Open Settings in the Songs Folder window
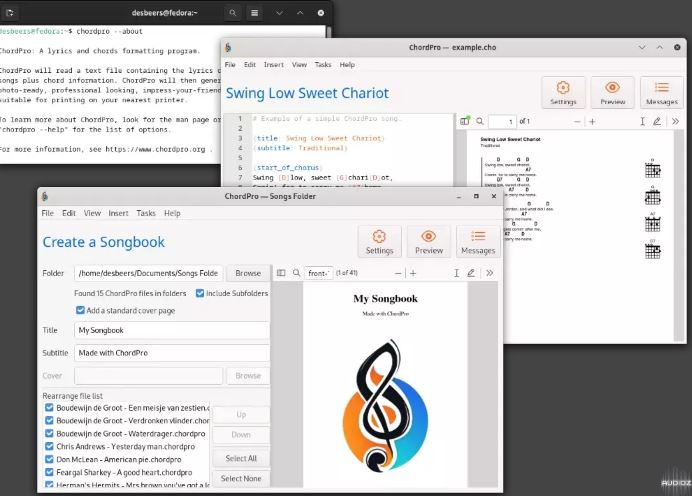Image resolution: width=692 pixels, height=496 pixels. tap(379, 242)
